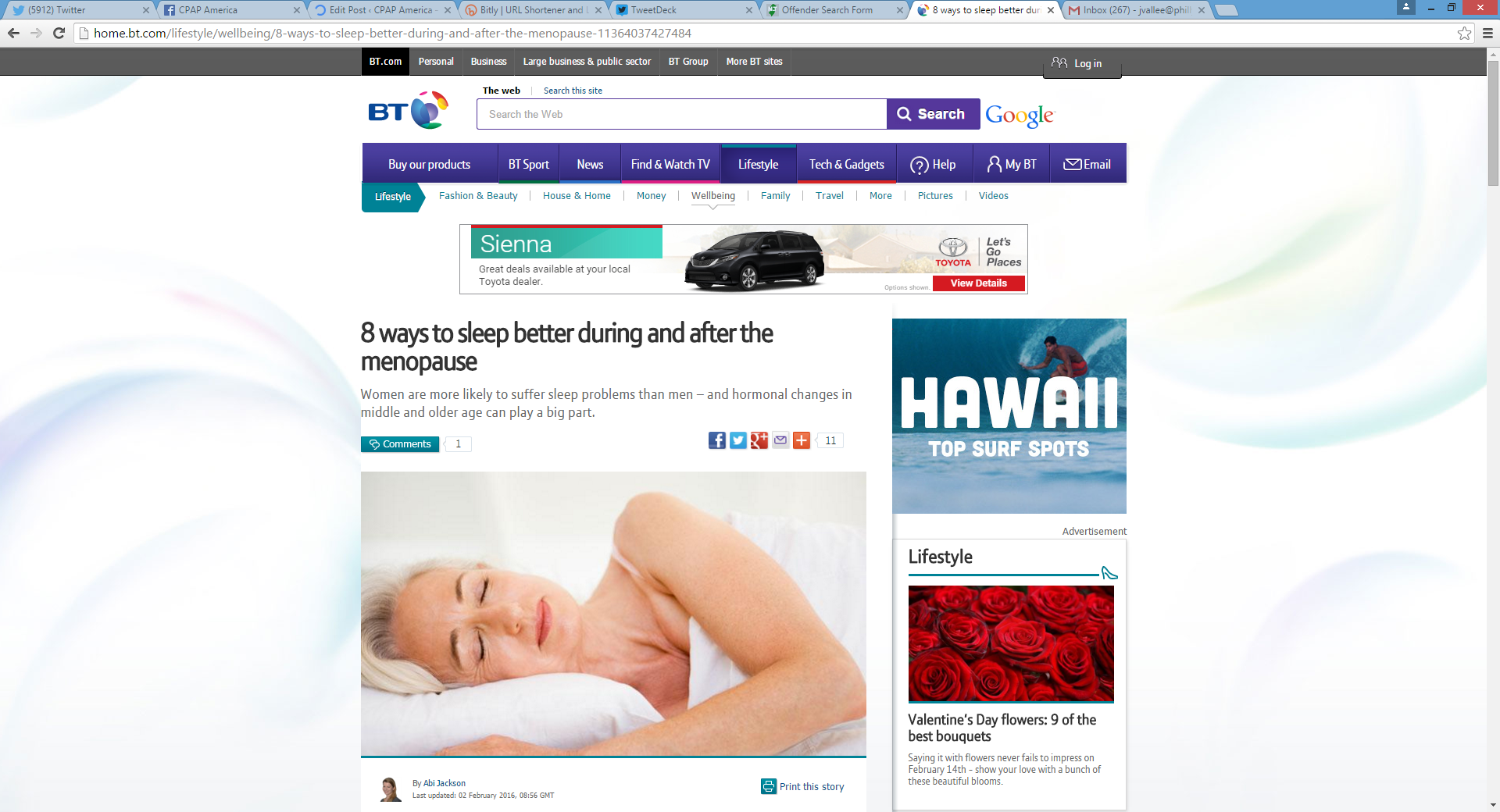
Task: Open the More lifestyle submenu
Action: (x=880, y=196)
